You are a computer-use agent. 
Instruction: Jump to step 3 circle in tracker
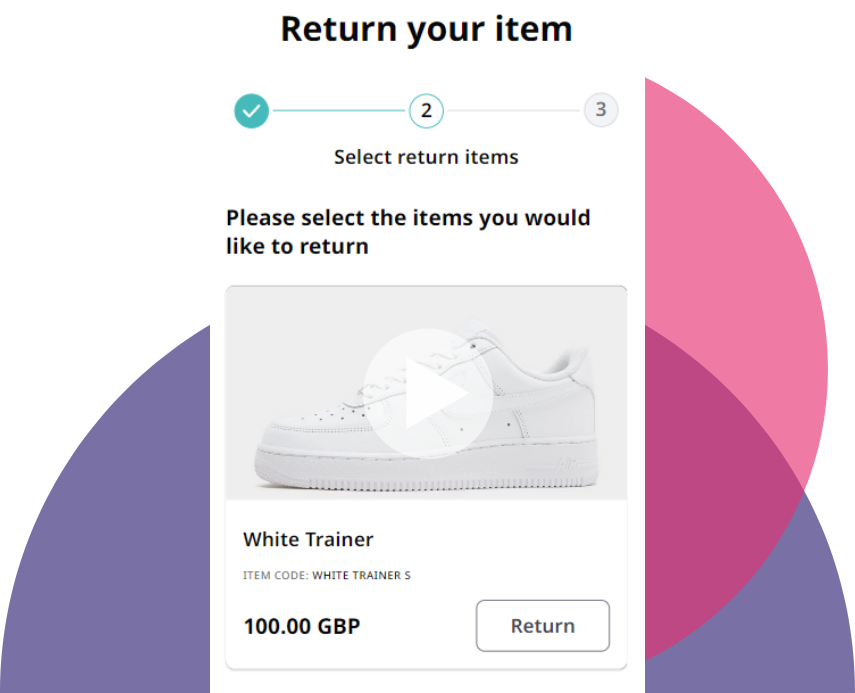(601, 110)
